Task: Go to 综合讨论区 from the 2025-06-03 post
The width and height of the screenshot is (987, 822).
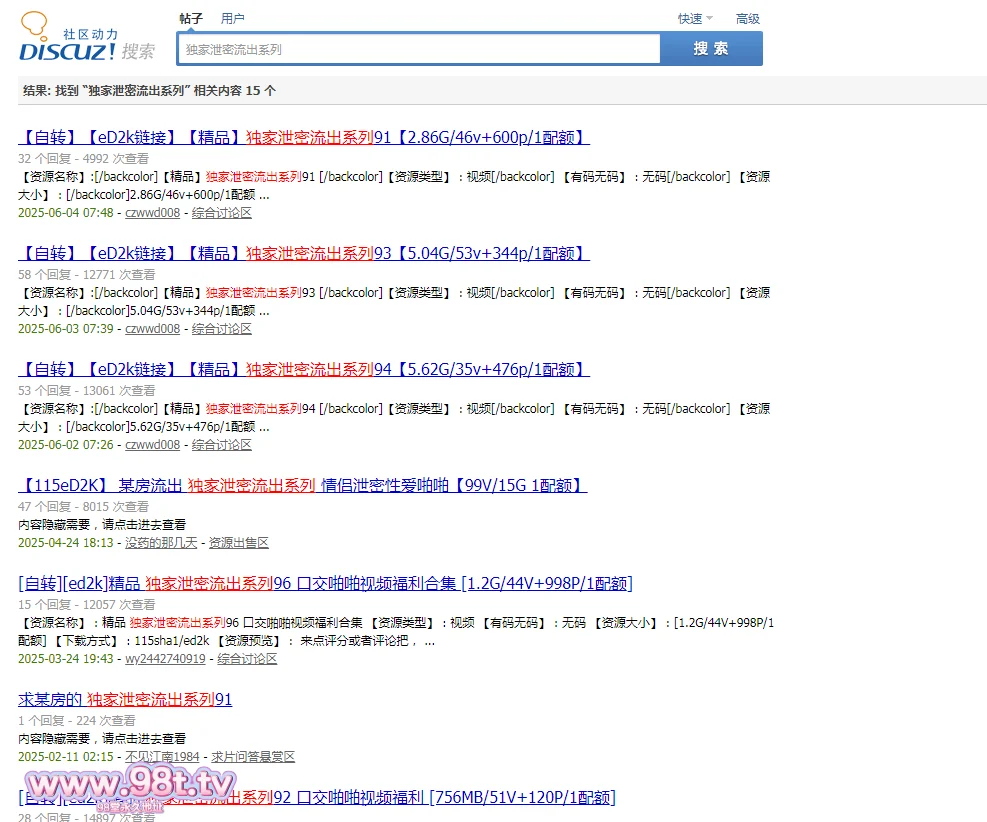Action: pyautogui.click(x=222, y=329)
